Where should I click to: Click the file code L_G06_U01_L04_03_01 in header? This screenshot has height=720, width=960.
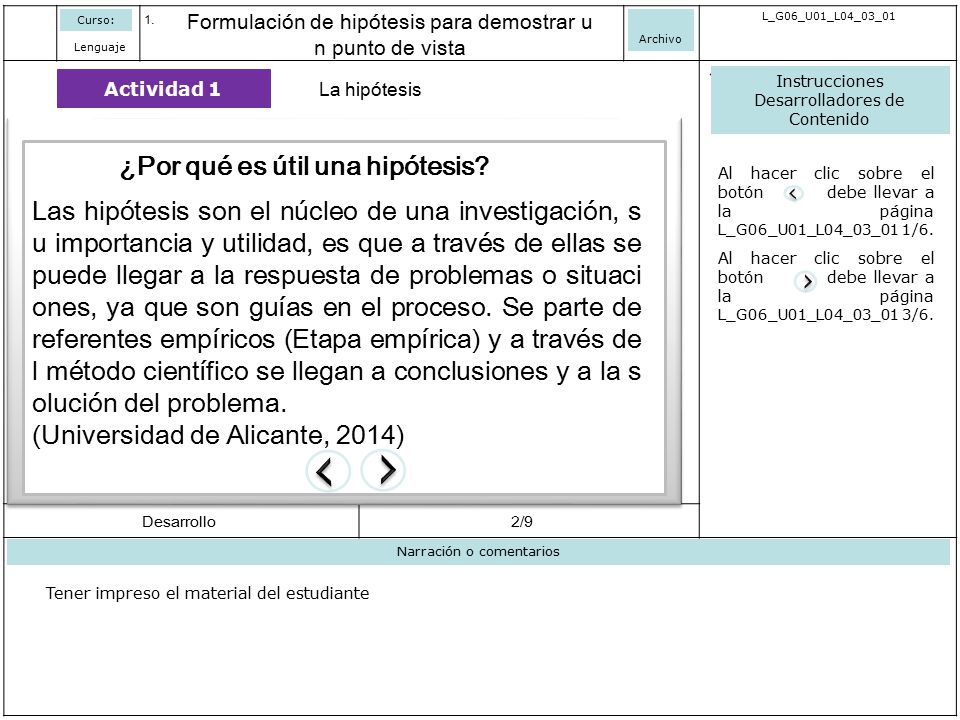pyautogui.click(x=828, y=17)
